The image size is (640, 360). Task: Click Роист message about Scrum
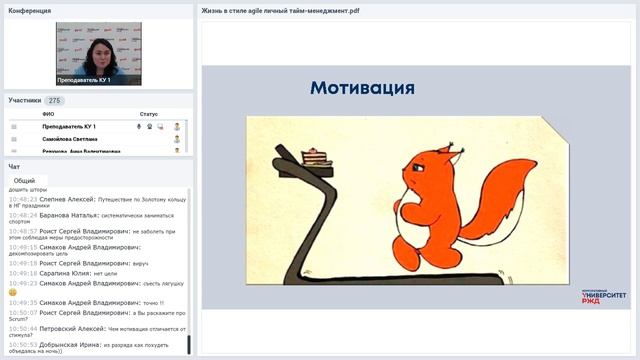(x=97, y=316)
